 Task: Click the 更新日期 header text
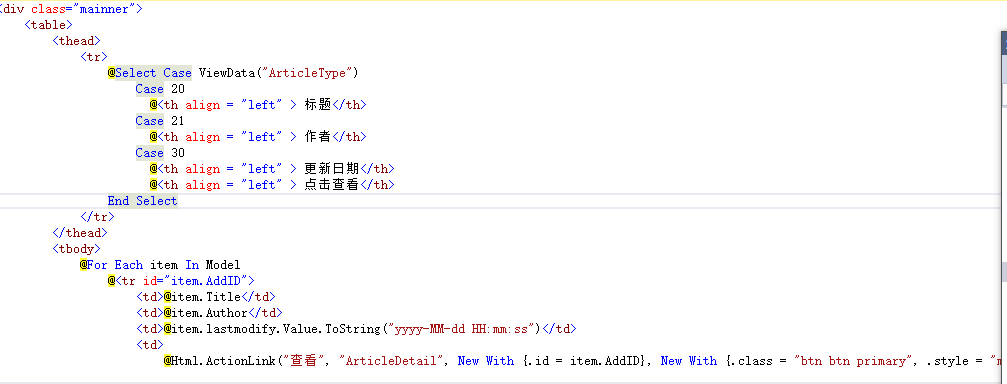[x=332, y=169]
